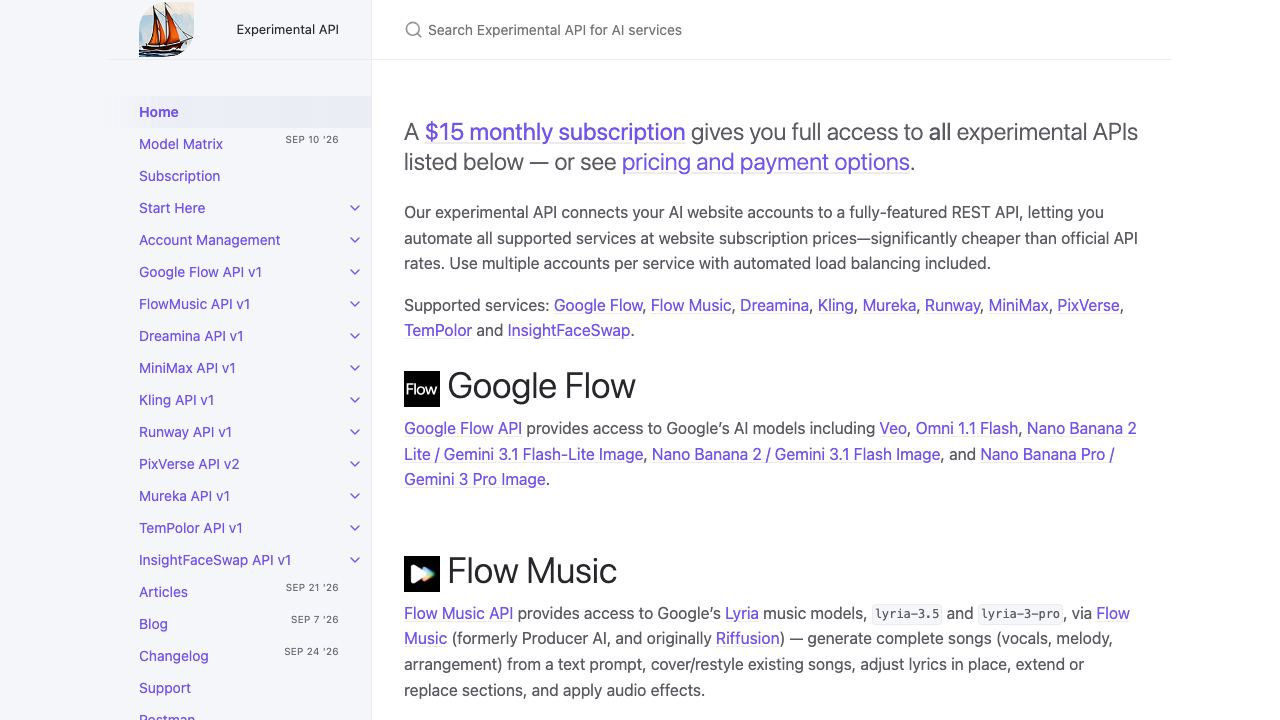Open Blog in the sidebar
Image resolution: width=1280 pixels, height=720 pixels.
pyautogui.click(x=153, y=624)
